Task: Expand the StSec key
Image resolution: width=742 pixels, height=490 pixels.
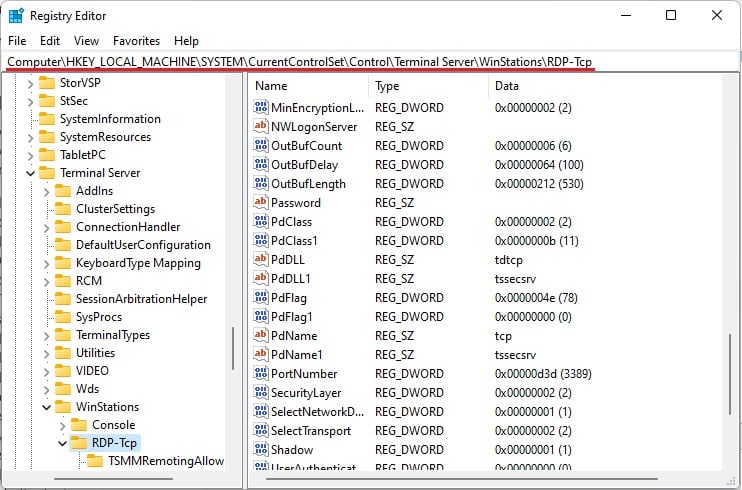Action: coord(30,102)
